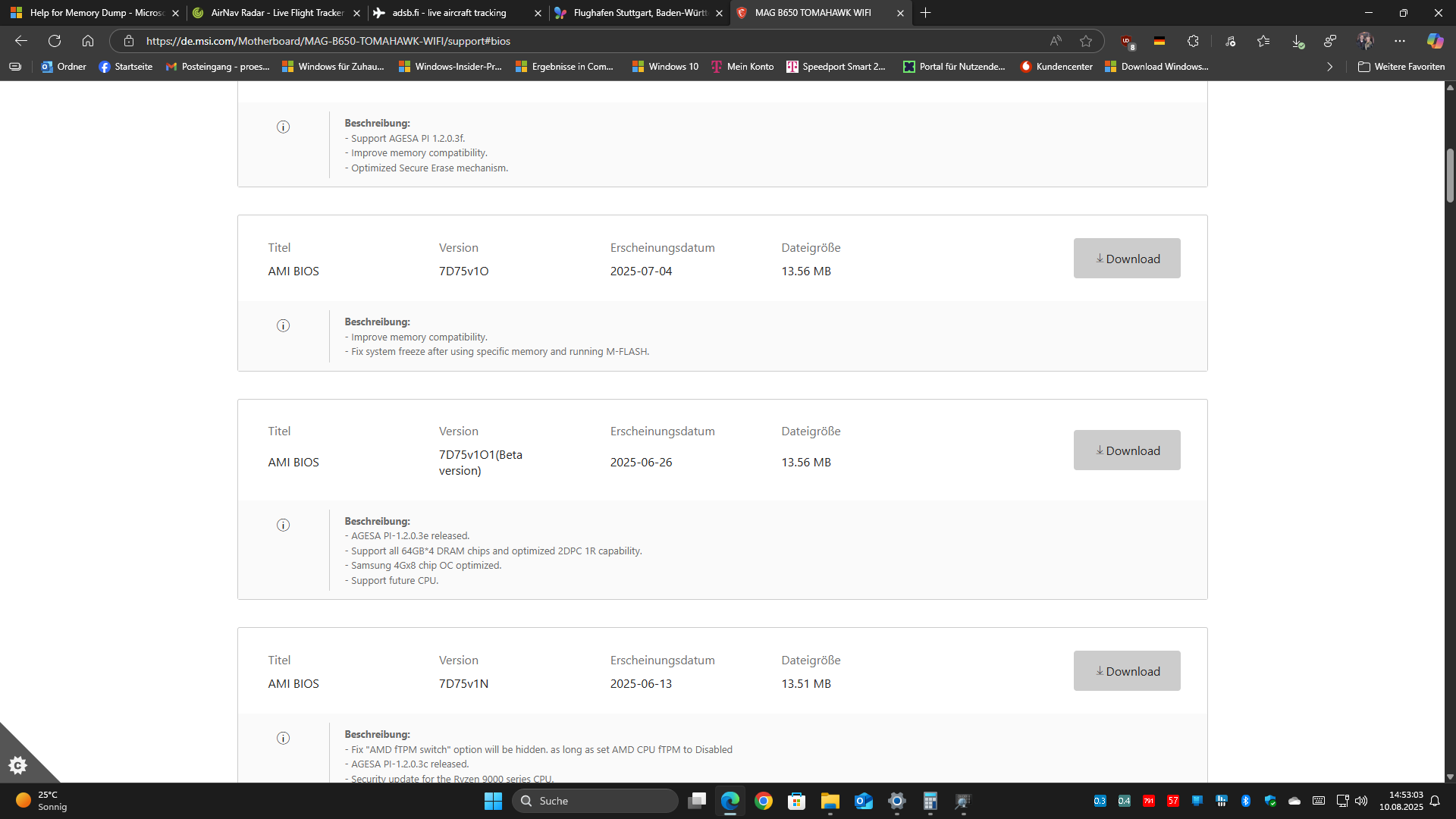
Task: Open a new browser tab
Action: (925, 13)
